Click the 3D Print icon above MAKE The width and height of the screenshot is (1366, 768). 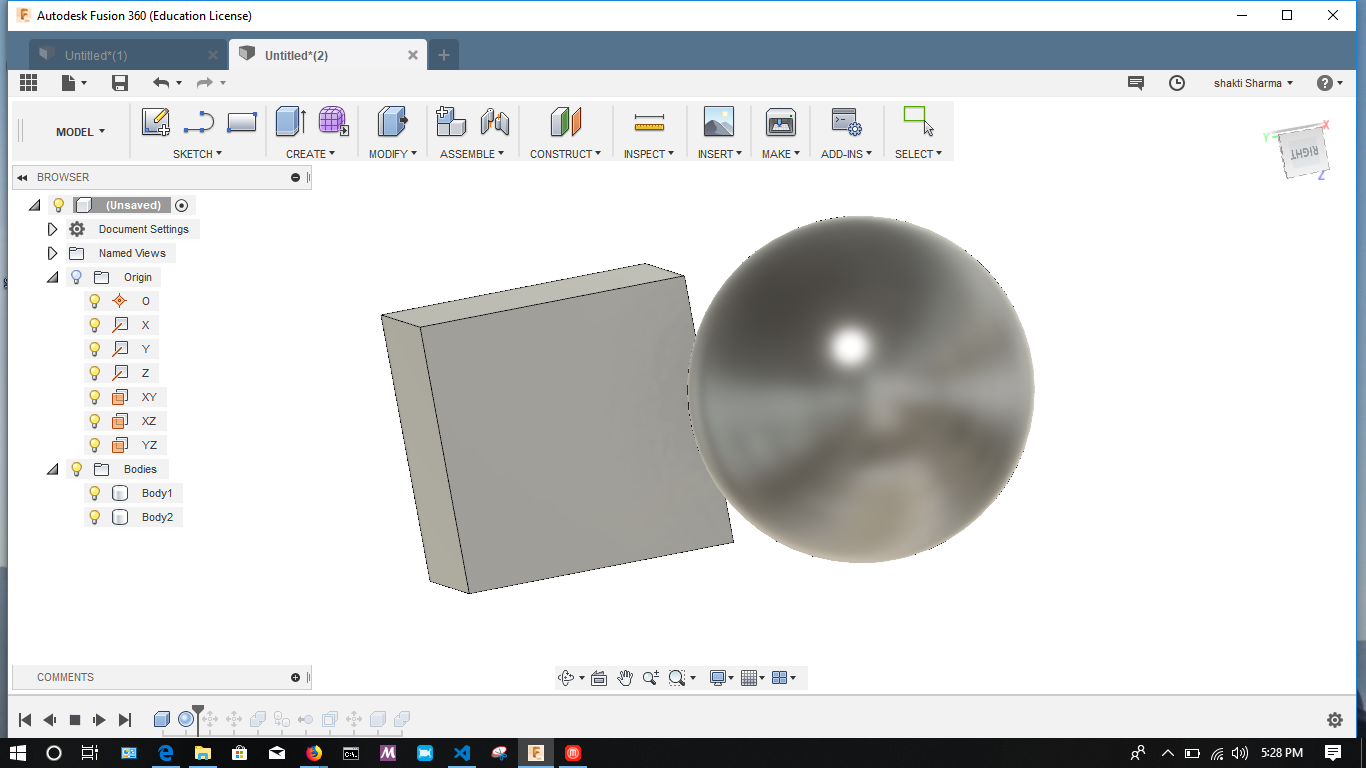781,122
